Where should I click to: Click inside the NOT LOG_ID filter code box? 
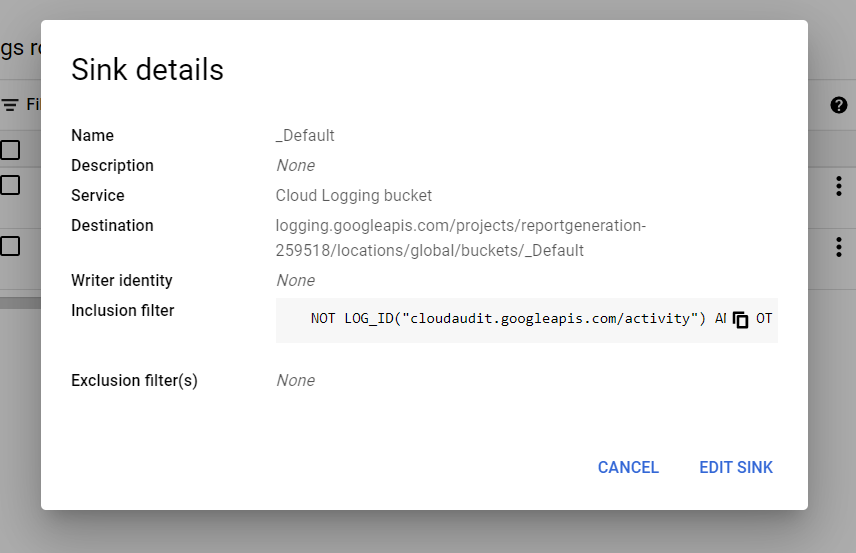point(500,320)
